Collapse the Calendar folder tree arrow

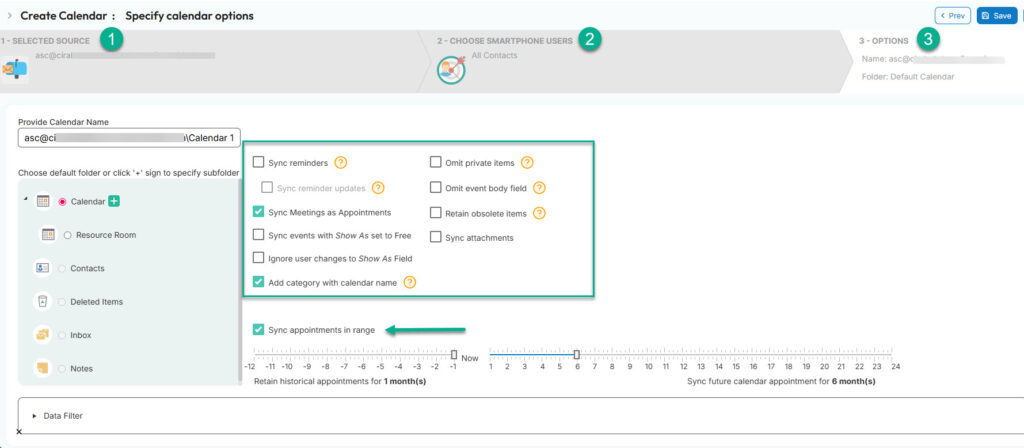pyautogui.click(x=23, y=198)
